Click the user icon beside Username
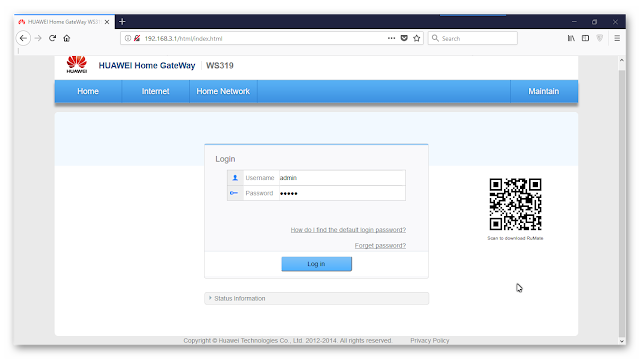 coord(235,178)
